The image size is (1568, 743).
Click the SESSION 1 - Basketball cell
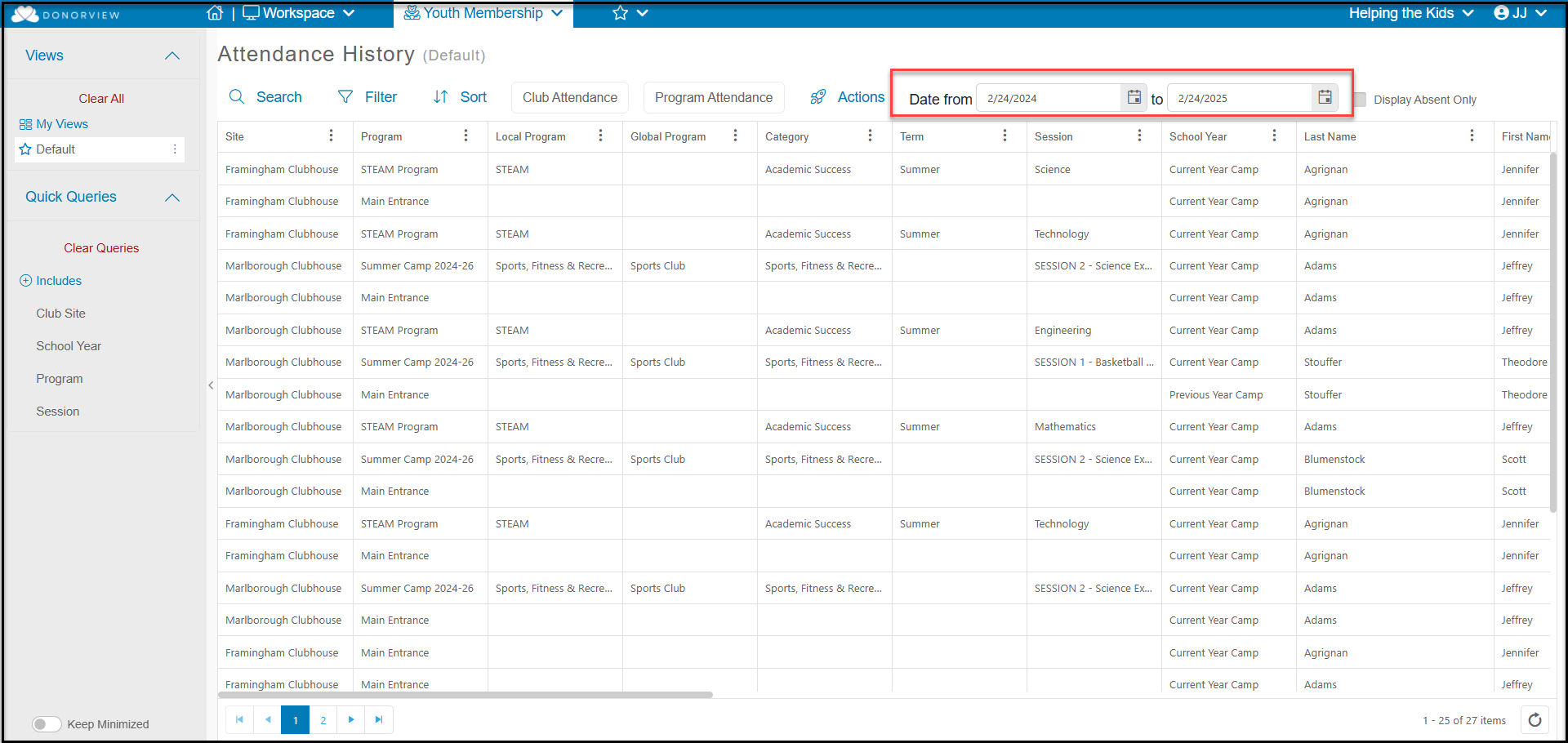[x=1094, y=363]
